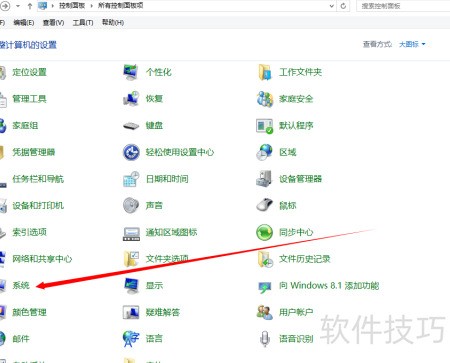450x363 pixels.
Task: Click the 鼠标 mouse icon
Action: pos(264,205)
